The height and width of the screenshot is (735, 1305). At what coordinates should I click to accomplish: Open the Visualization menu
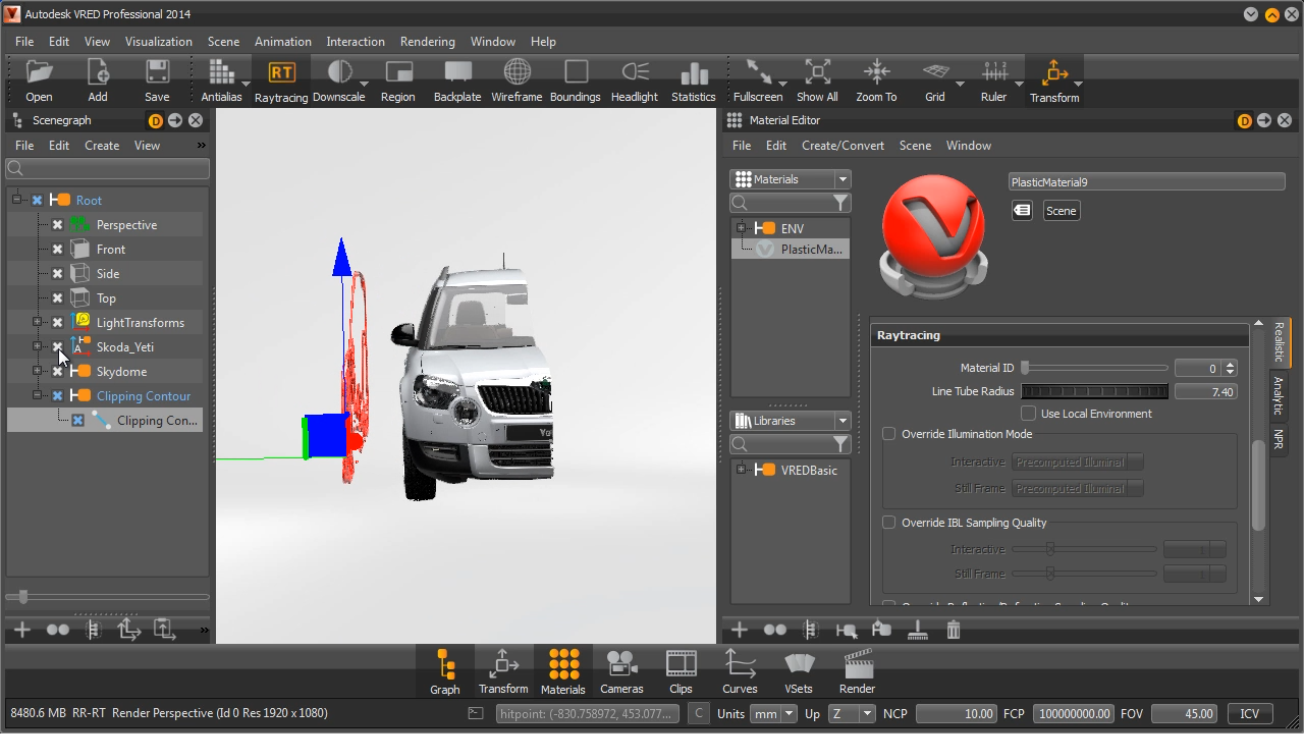pos(159,42)
